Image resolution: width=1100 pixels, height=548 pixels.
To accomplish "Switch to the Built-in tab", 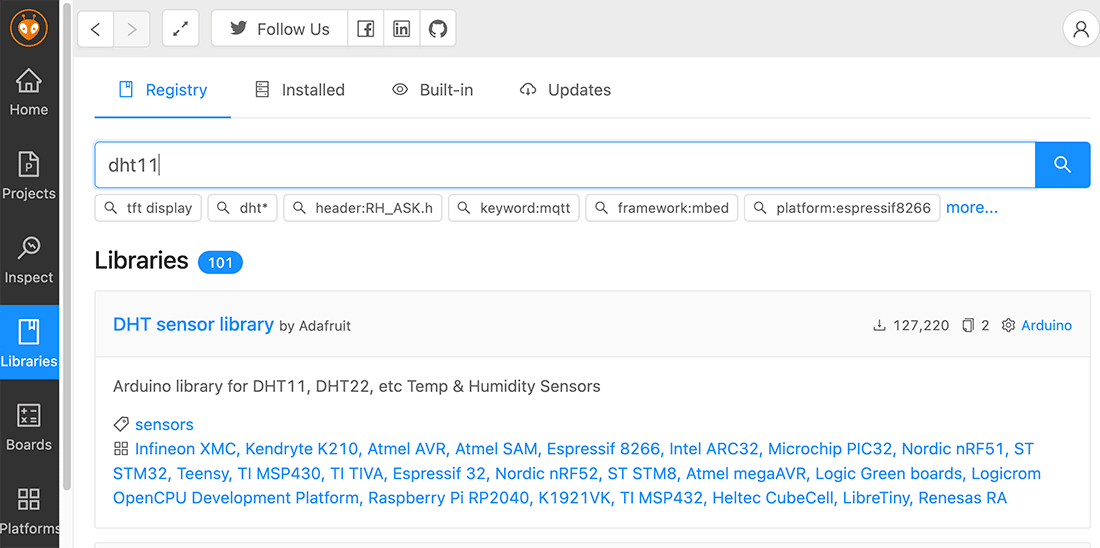I will coord(432,90).
